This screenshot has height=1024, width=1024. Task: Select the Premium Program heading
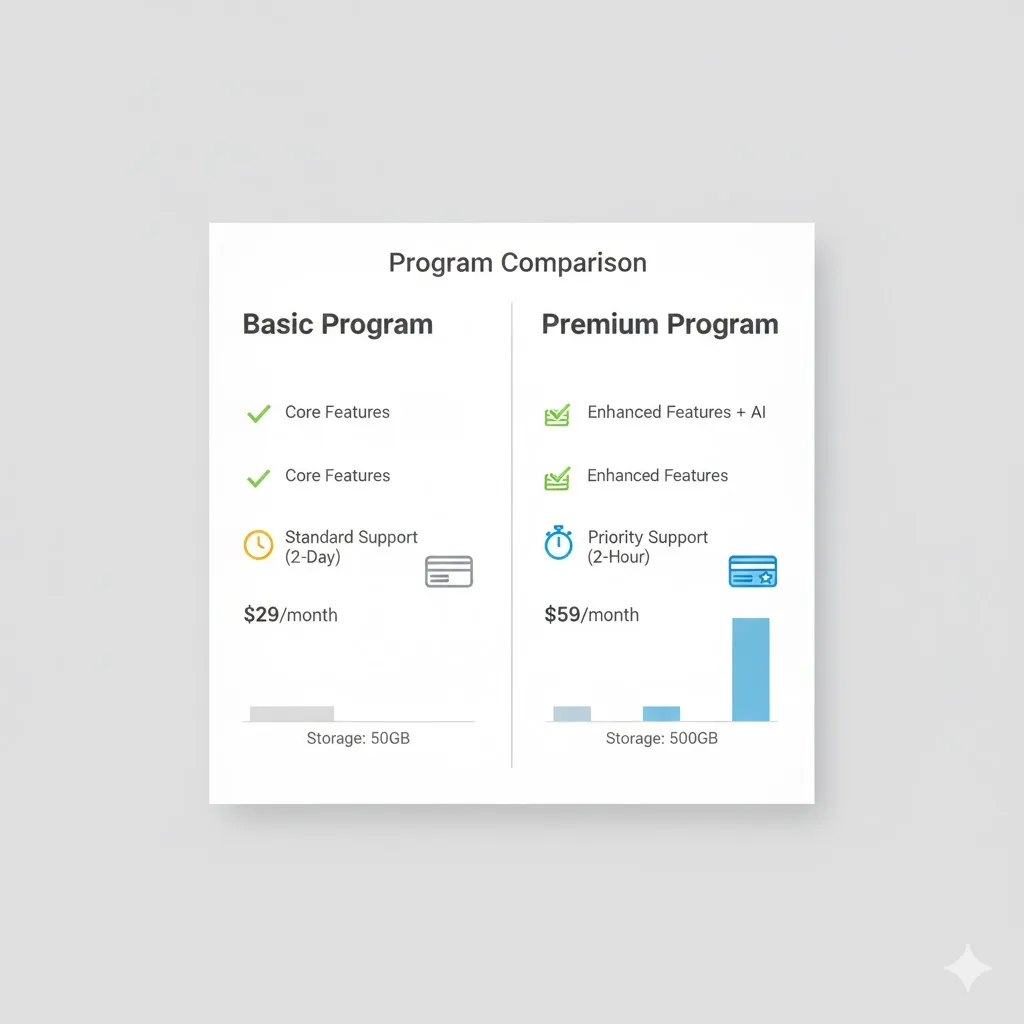click(660, 325)
